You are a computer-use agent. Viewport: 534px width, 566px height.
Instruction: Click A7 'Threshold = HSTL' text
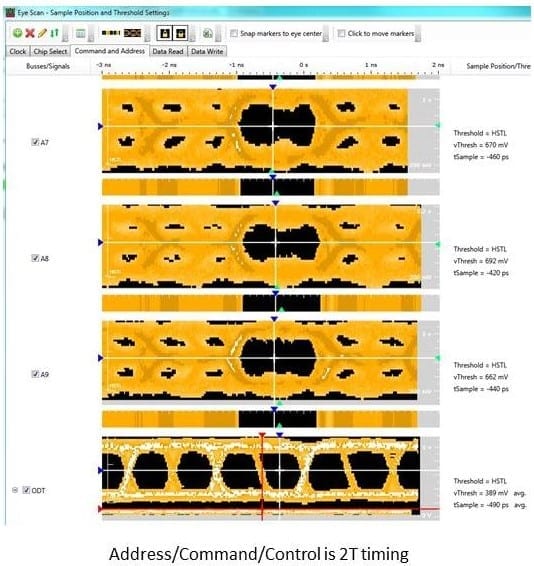pyautogui.click(x=480, y=133)
